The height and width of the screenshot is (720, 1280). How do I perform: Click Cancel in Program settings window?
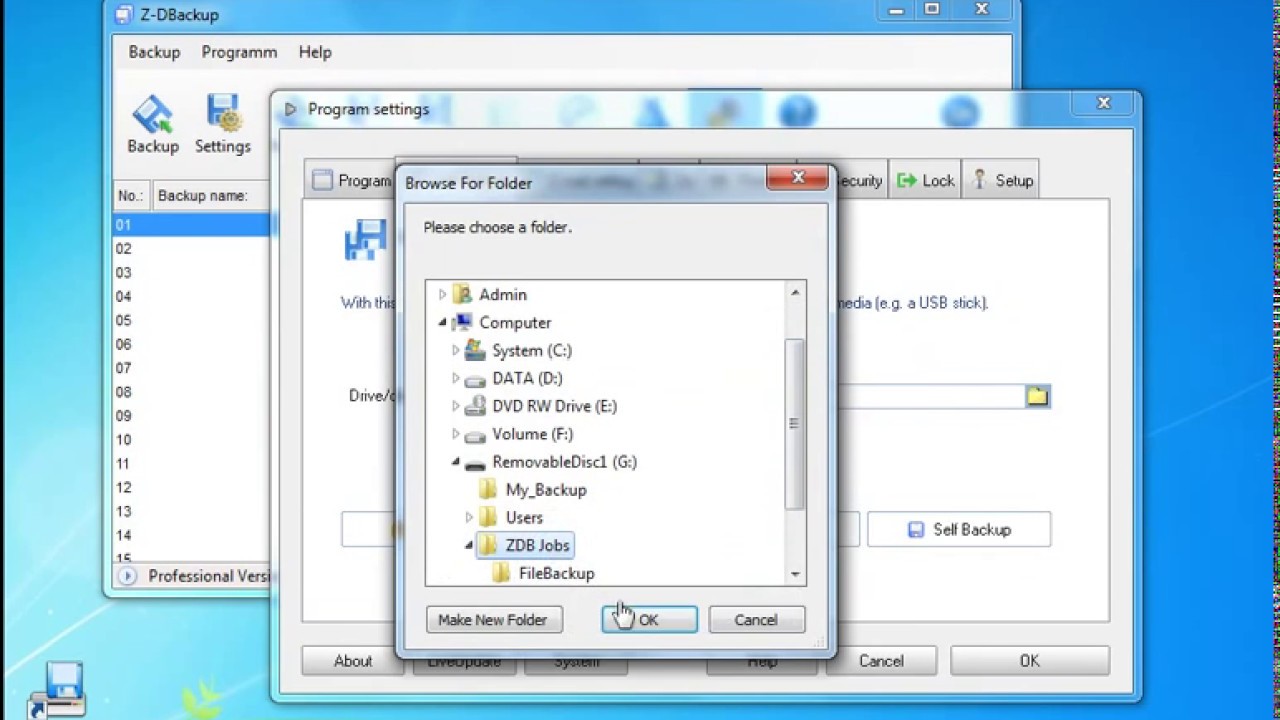coord(881,661)
